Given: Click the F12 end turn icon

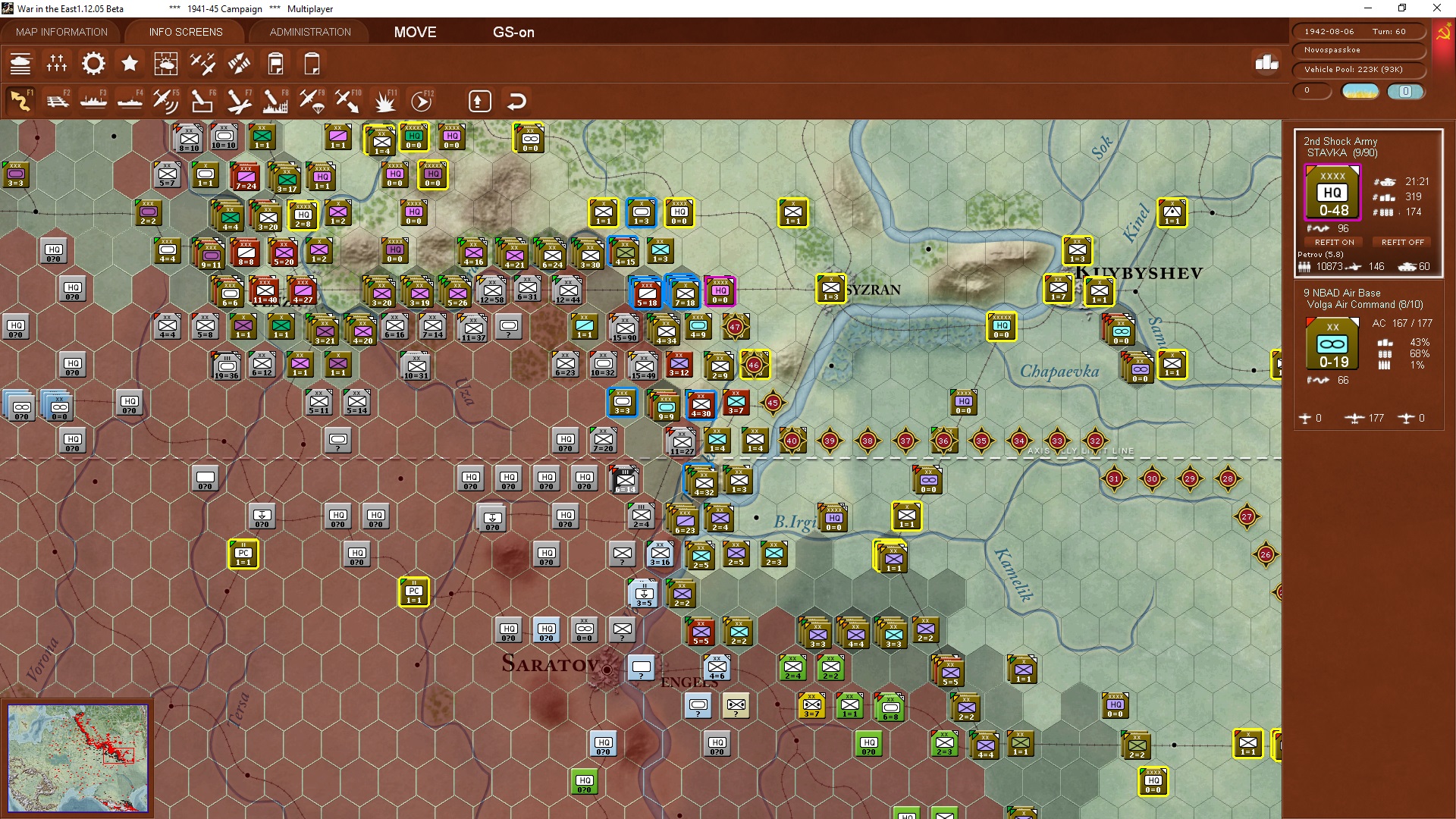Looking at the screenshot, I should click(421, 101).
